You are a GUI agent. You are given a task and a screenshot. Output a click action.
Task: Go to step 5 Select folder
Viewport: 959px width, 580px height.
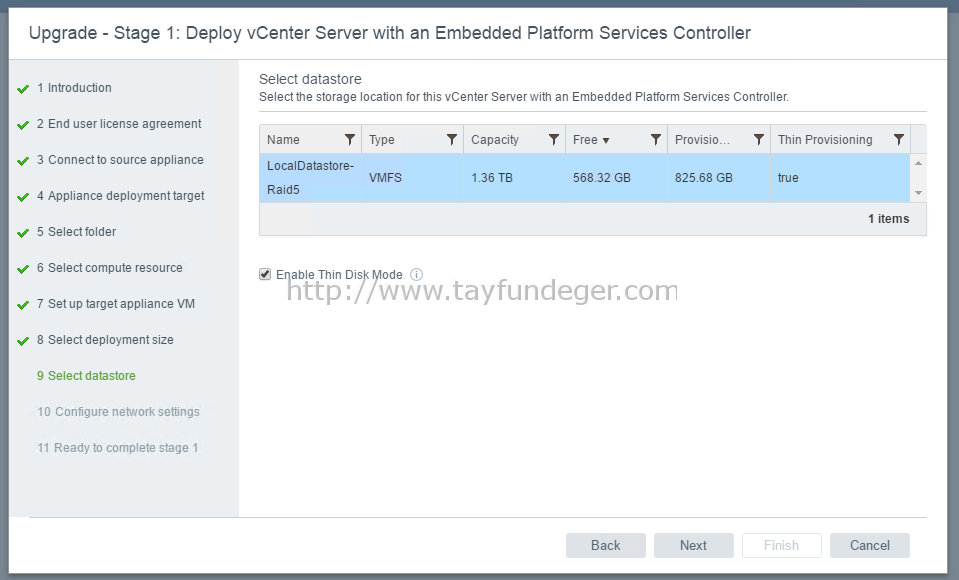point(76,232)
